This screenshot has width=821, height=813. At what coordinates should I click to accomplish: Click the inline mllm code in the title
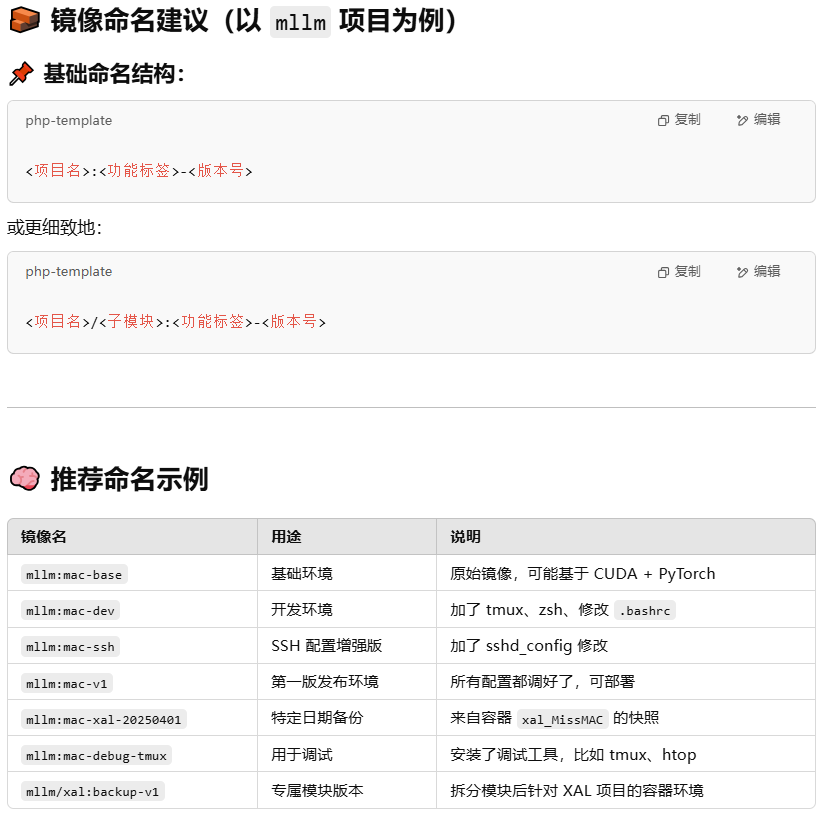tap(300, 21)
